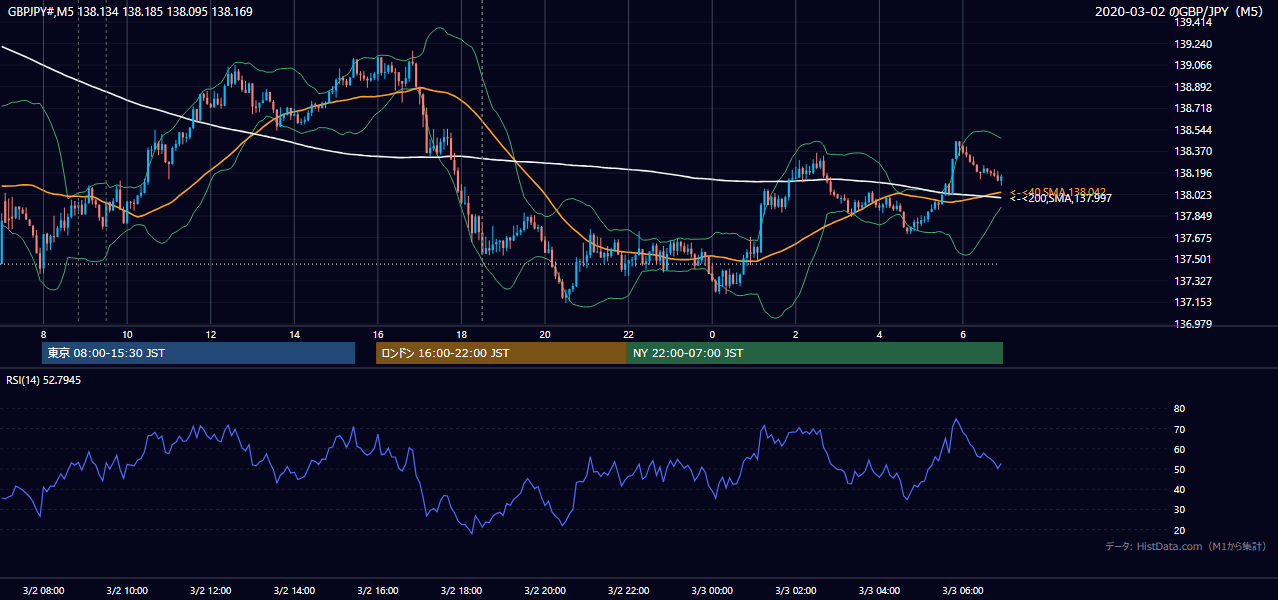Click RSI scale value 80
This screenshot has height=600, width=1278.
pos(1180,409)
